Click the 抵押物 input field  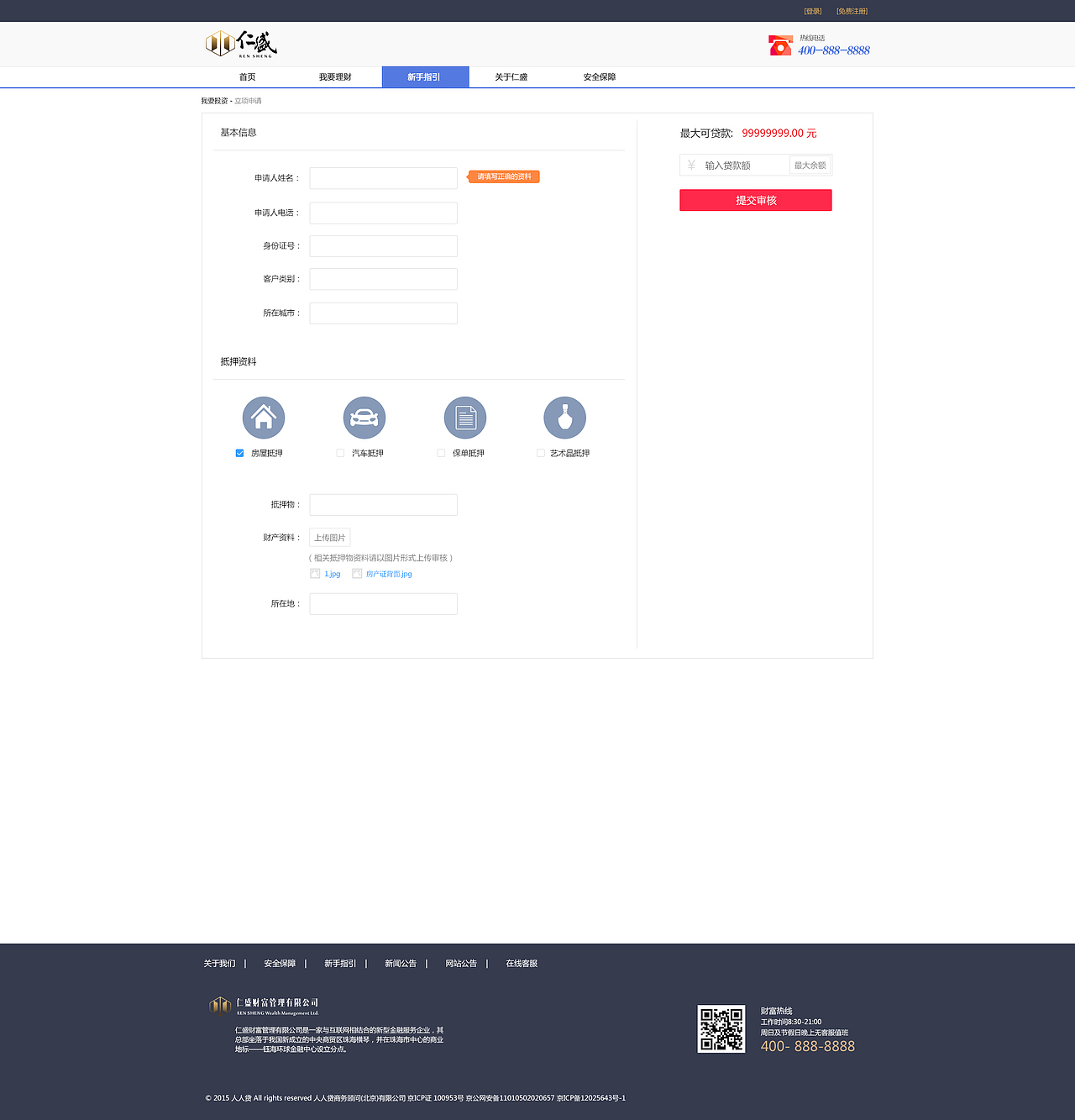click(x=383, y=505)
